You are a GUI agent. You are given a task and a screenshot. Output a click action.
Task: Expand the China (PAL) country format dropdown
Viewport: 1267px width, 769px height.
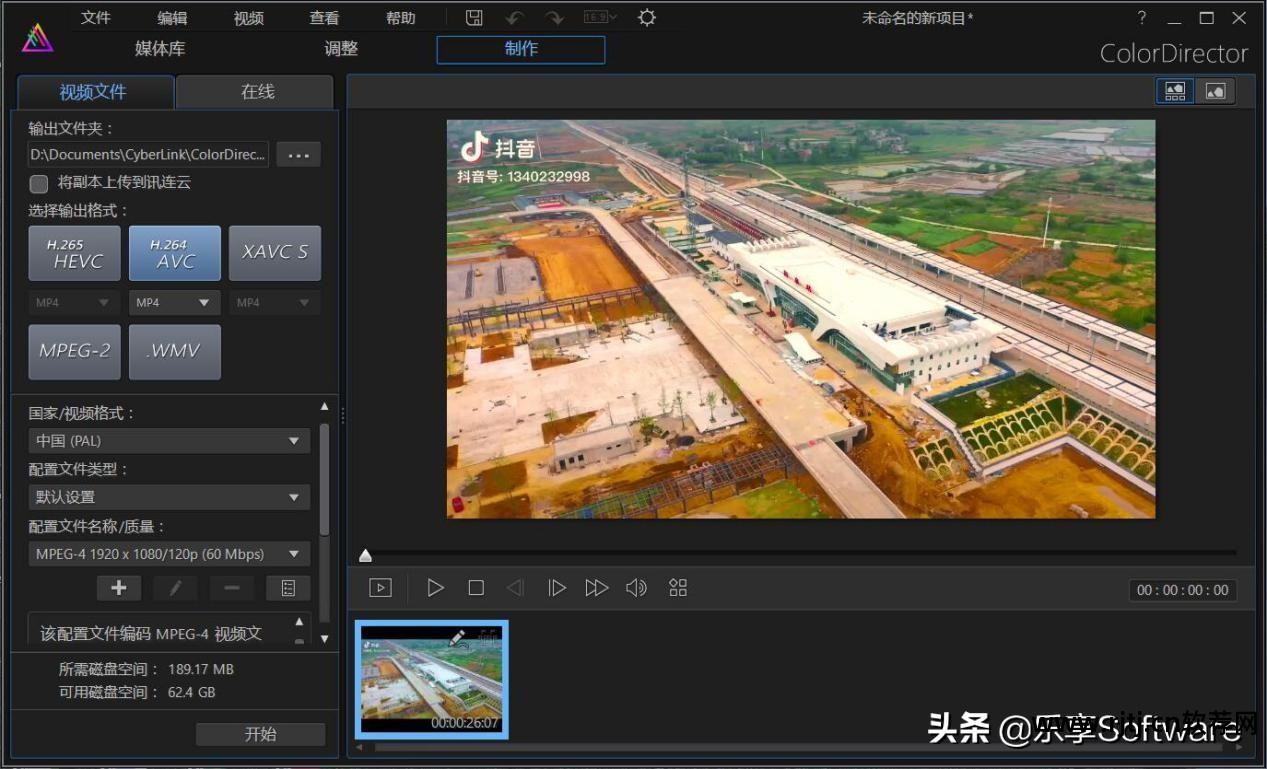click(169, 441)
